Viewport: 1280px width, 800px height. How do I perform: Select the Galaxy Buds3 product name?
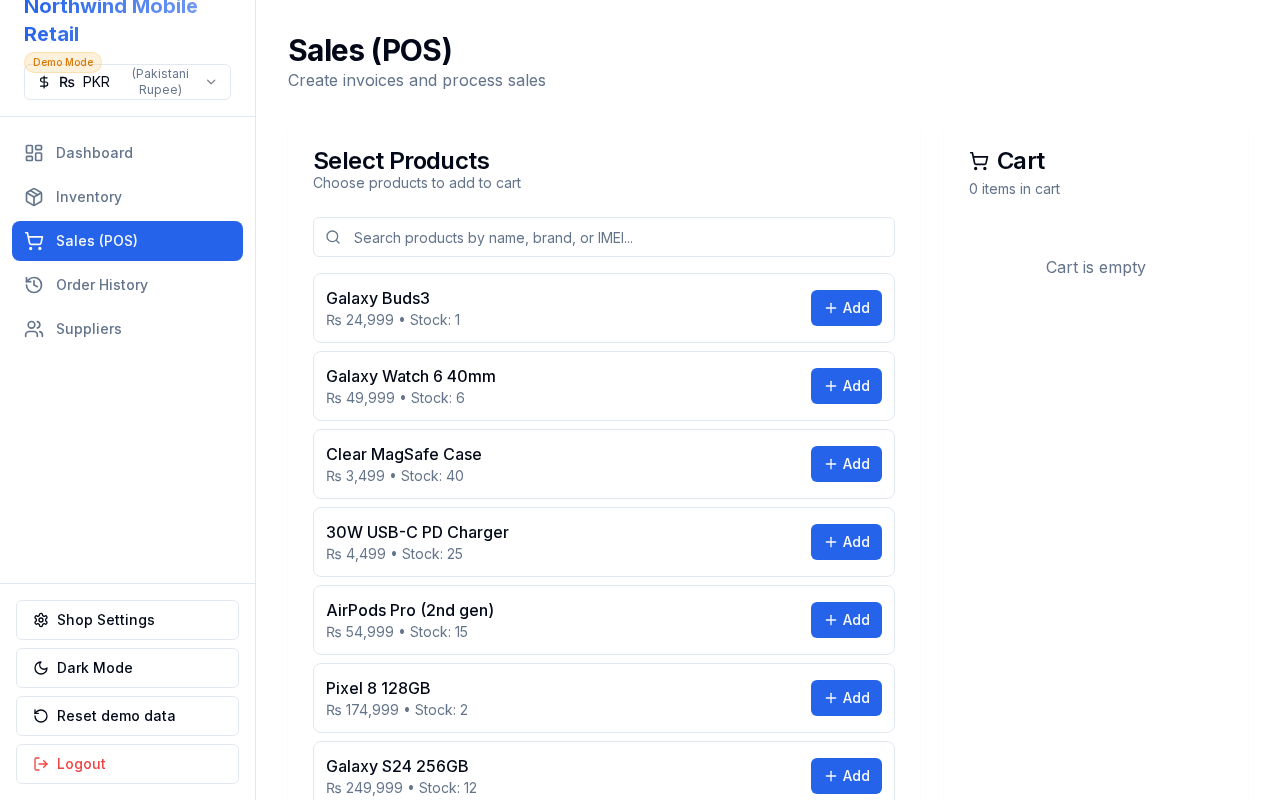tap(378, 298)
